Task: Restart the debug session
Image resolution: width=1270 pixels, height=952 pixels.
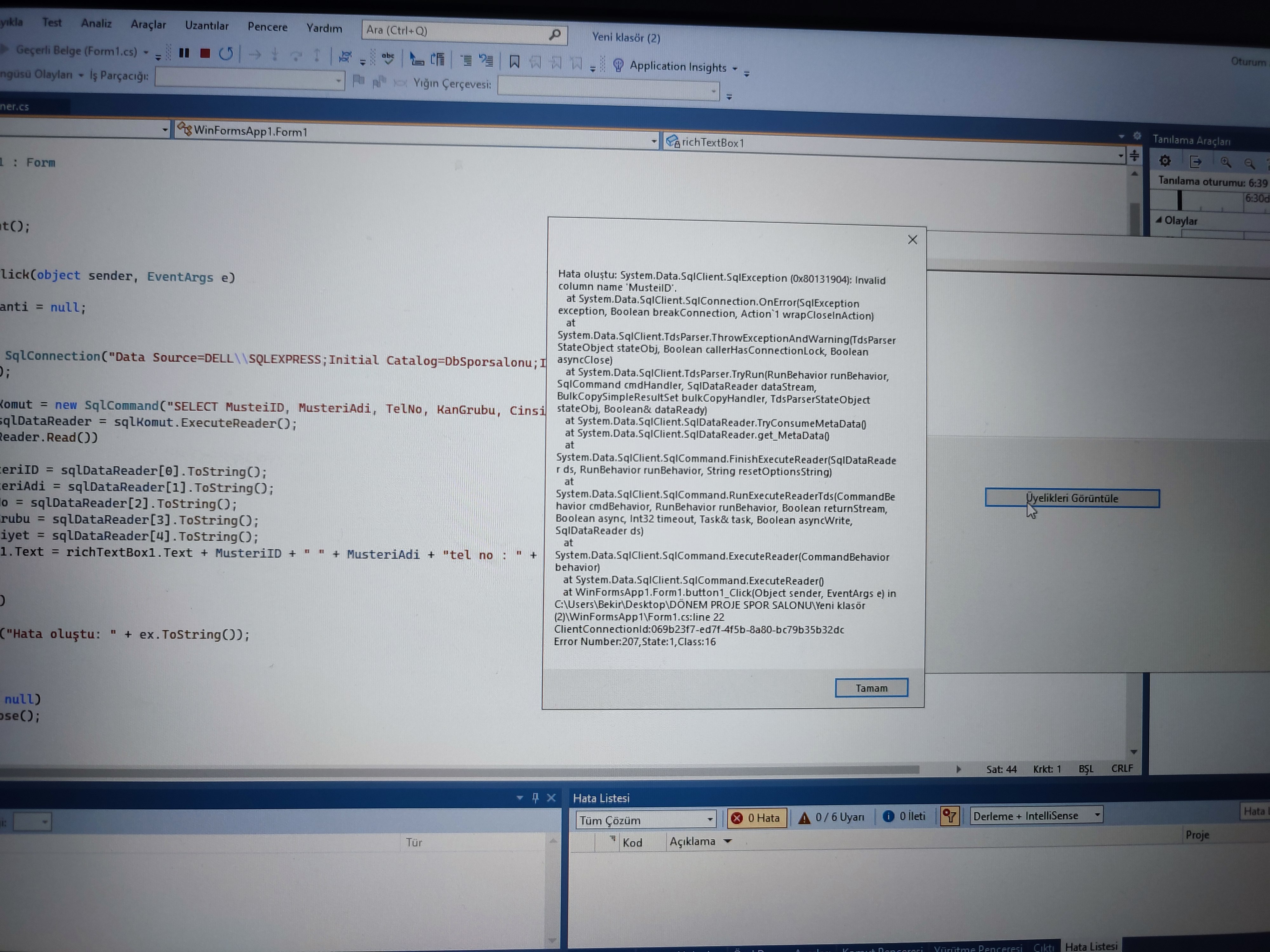Action: [226, 54]
